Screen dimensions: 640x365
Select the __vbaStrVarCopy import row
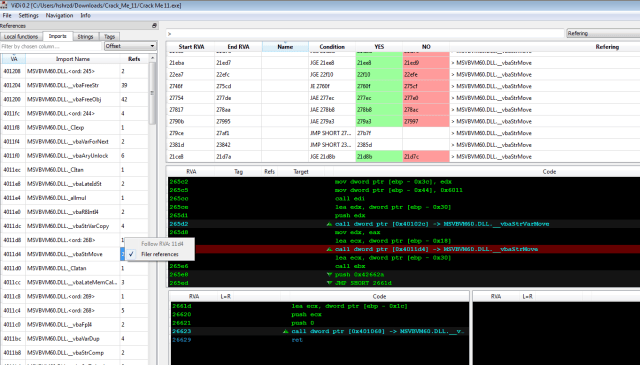[x=75, y=226]
